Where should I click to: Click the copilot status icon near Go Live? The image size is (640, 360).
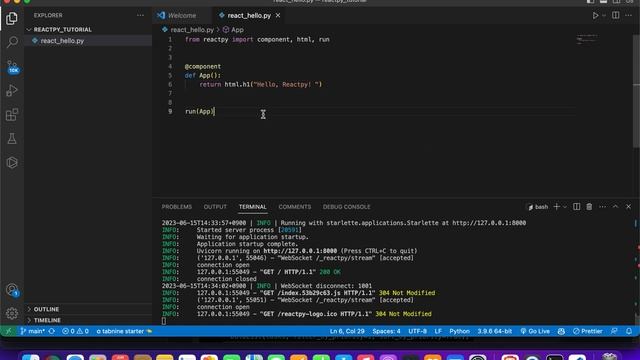pyautogui.click(x=561, y=331)
